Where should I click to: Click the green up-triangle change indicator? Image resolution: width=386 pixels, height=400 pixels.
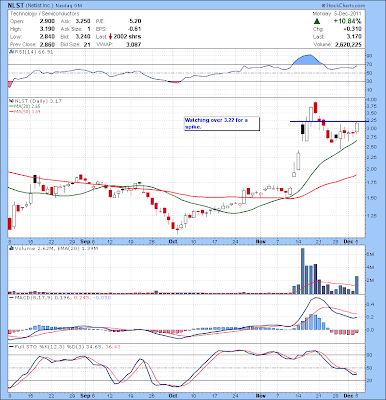click(317, 21)
